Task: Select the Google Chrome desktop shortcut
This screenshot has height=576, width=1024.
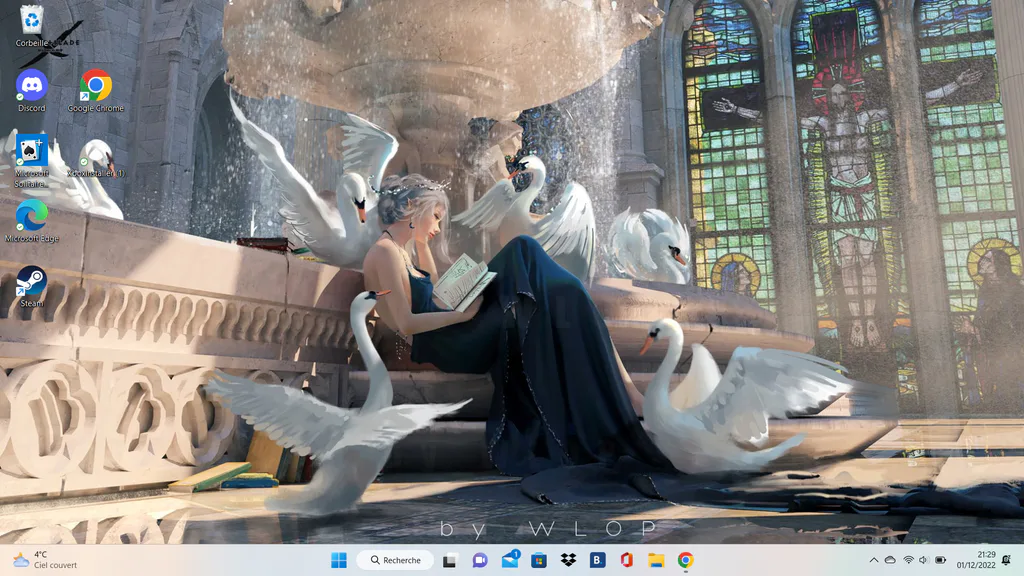Action: pos(96,91)
